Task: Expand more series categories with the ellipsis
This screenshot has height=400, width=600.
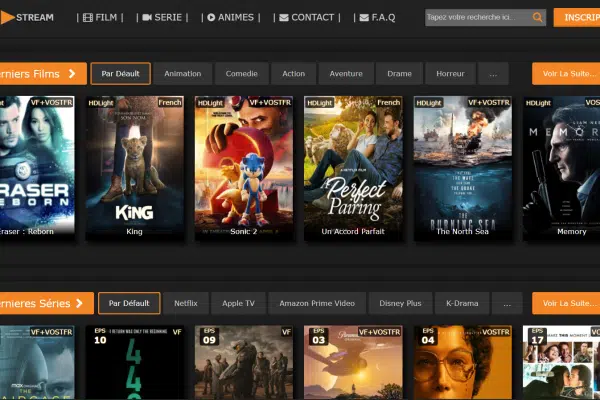Action: [x=507, y=303]
